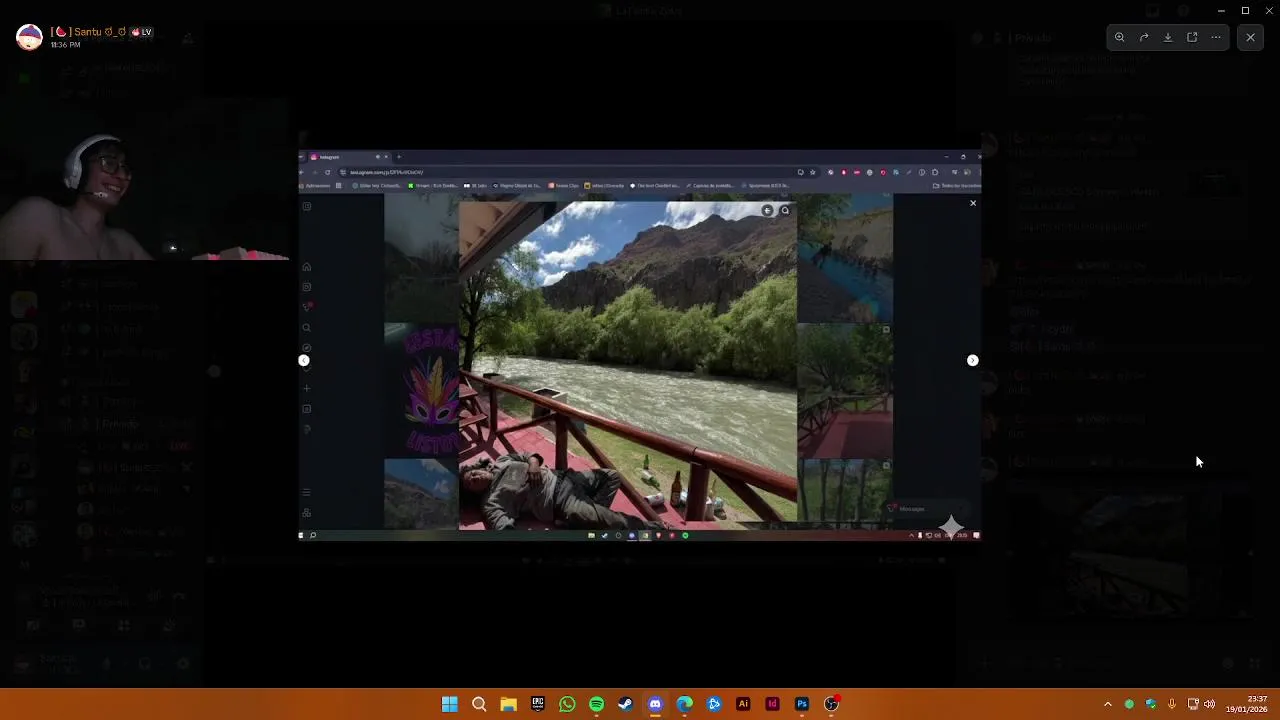Open Steam from taskbar
This screenshot has width=1280, height=720.
(x=625, y=704)
